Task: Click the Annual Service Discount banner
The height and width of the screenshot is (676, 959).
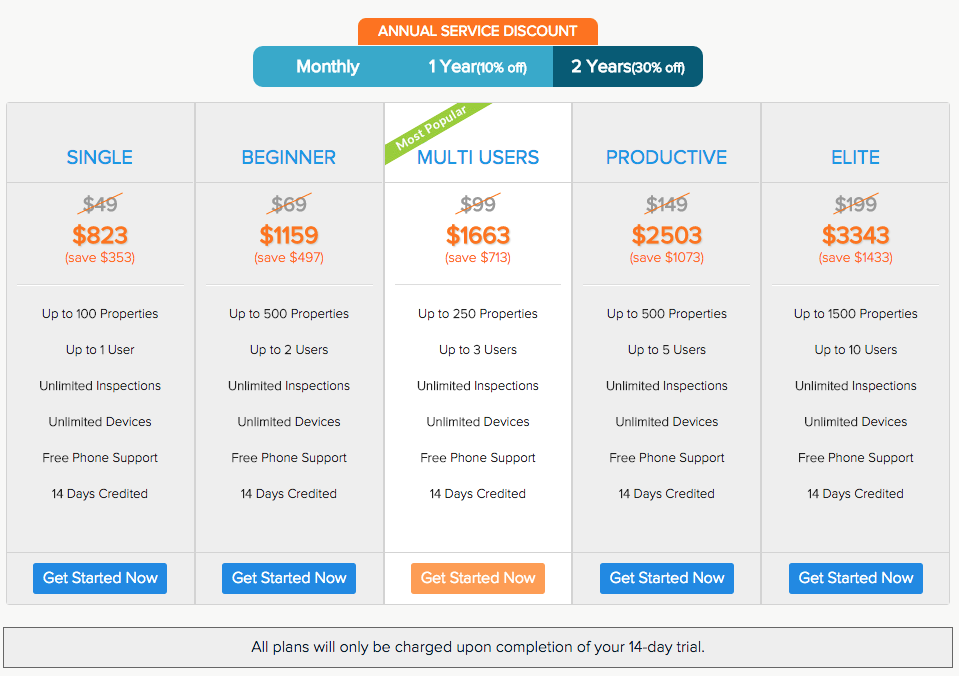Action: [478, 31]
